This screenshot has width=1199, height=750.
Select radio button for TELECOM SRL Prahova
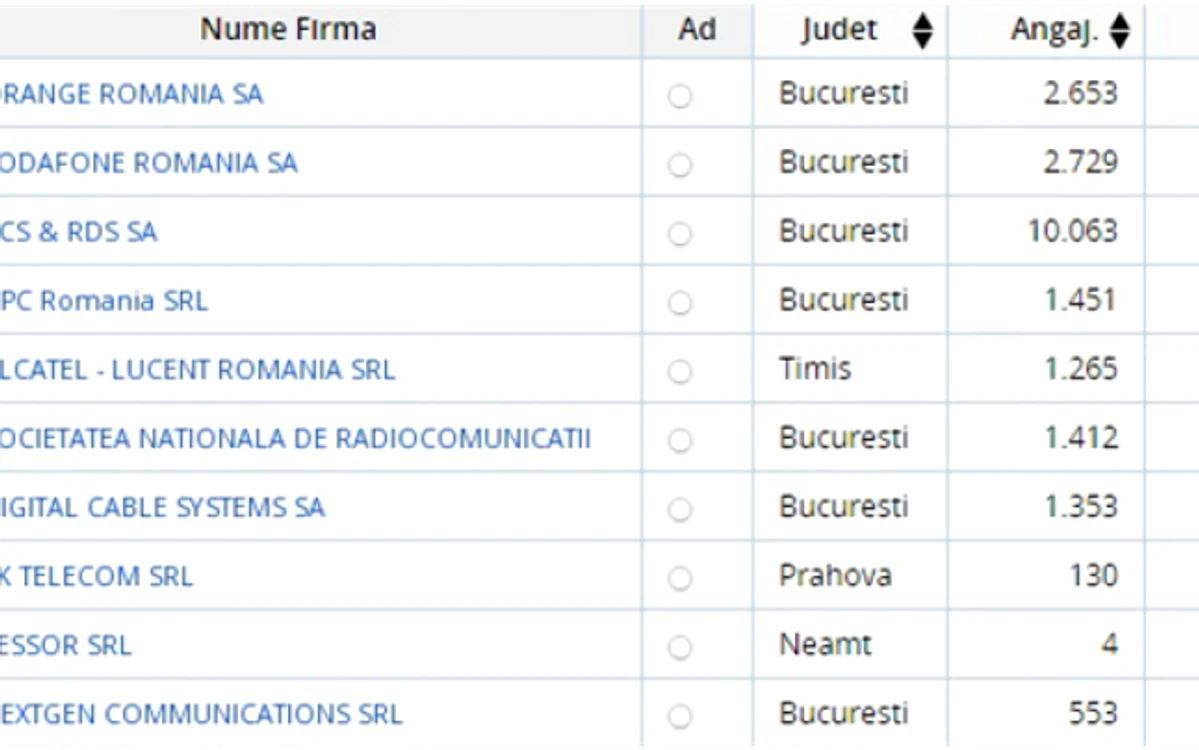[680, 578]
